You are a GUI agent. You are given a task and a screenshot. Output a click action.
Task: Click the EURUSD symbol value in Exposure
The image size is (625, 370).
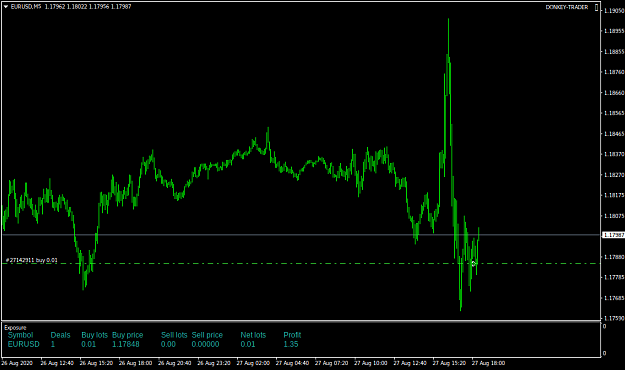24,344
